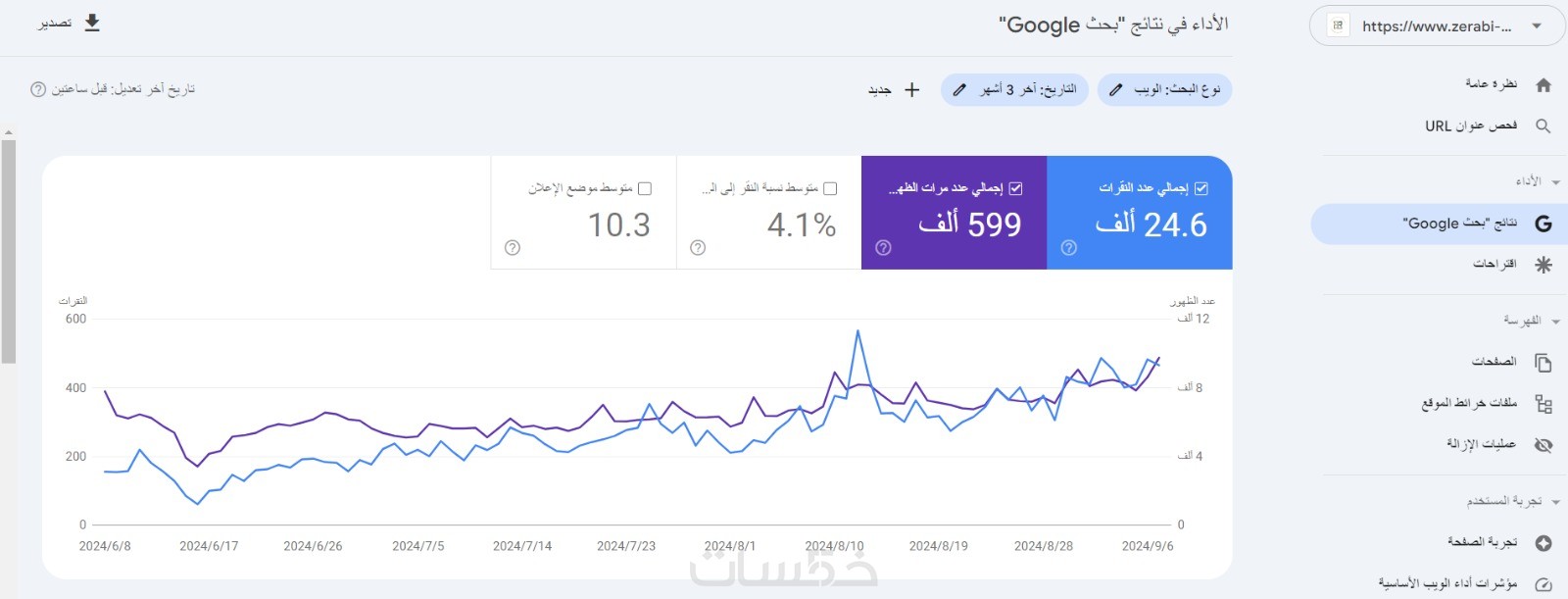This screenshot has width=1568, height=599.
Task: Click the Sitemaps icon in sidebar
Action: 1543,404
